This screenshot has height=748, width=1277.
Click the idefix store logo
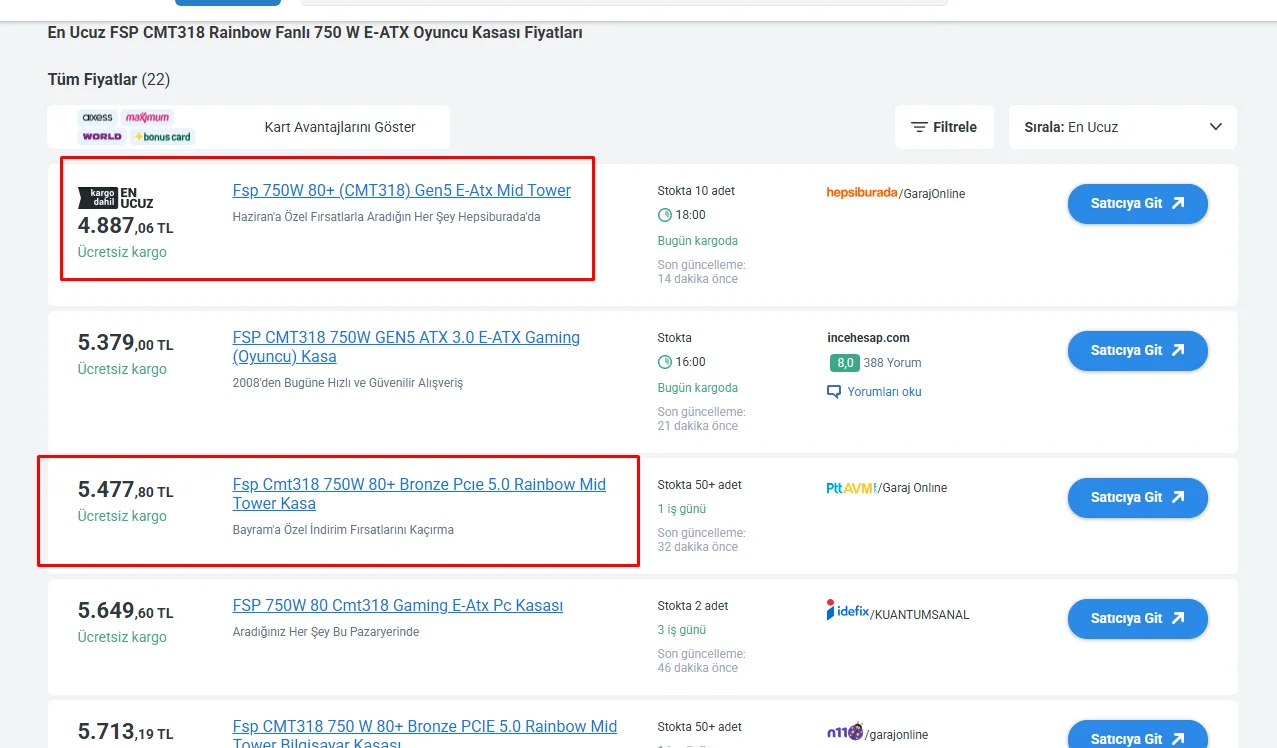coord(847,610)
